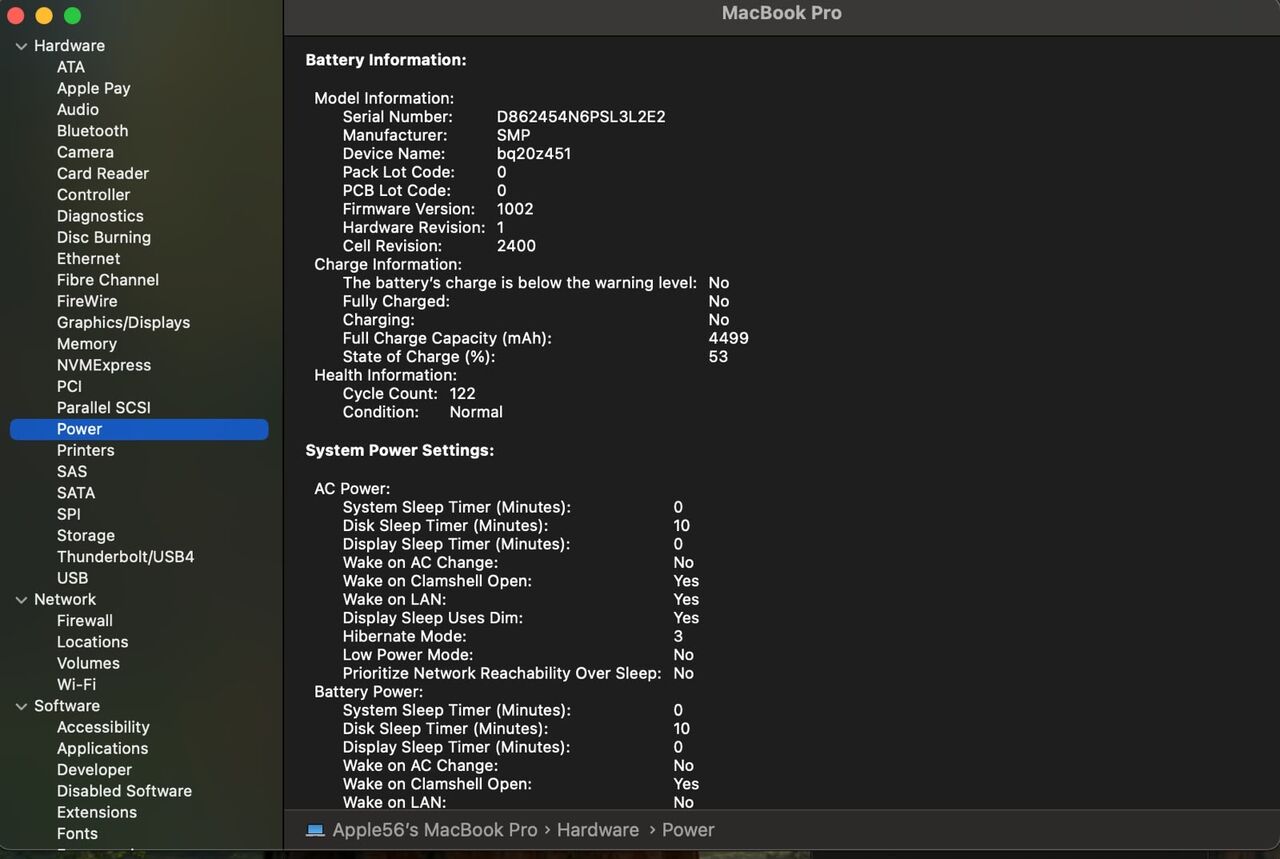Select ATA in the sidebar
Screen dimensions: 1280x859
tap(71, 67)
